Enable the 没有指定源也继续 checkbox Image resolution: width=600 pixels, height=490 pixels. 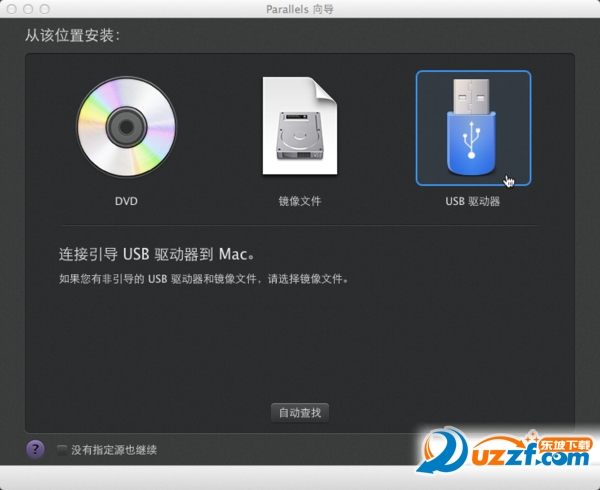[x=63, y=450]
